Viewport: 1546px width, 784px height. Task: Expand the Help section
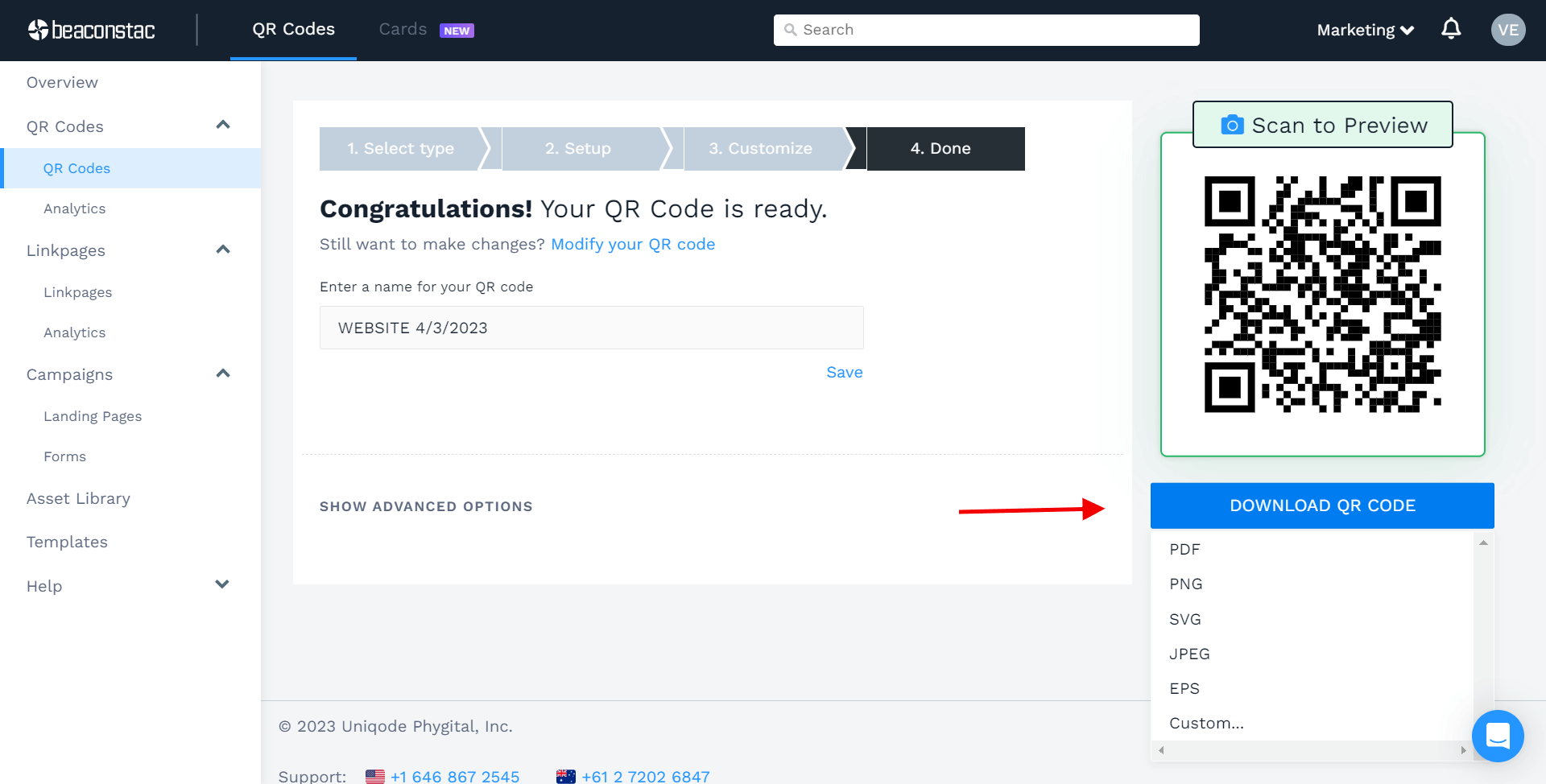click(222, 584)
